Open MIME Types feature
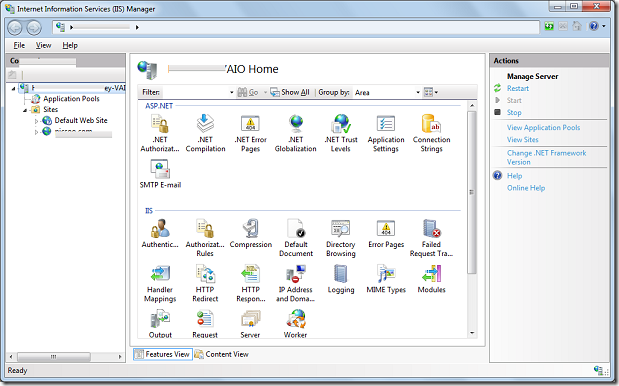 [386, 279]
